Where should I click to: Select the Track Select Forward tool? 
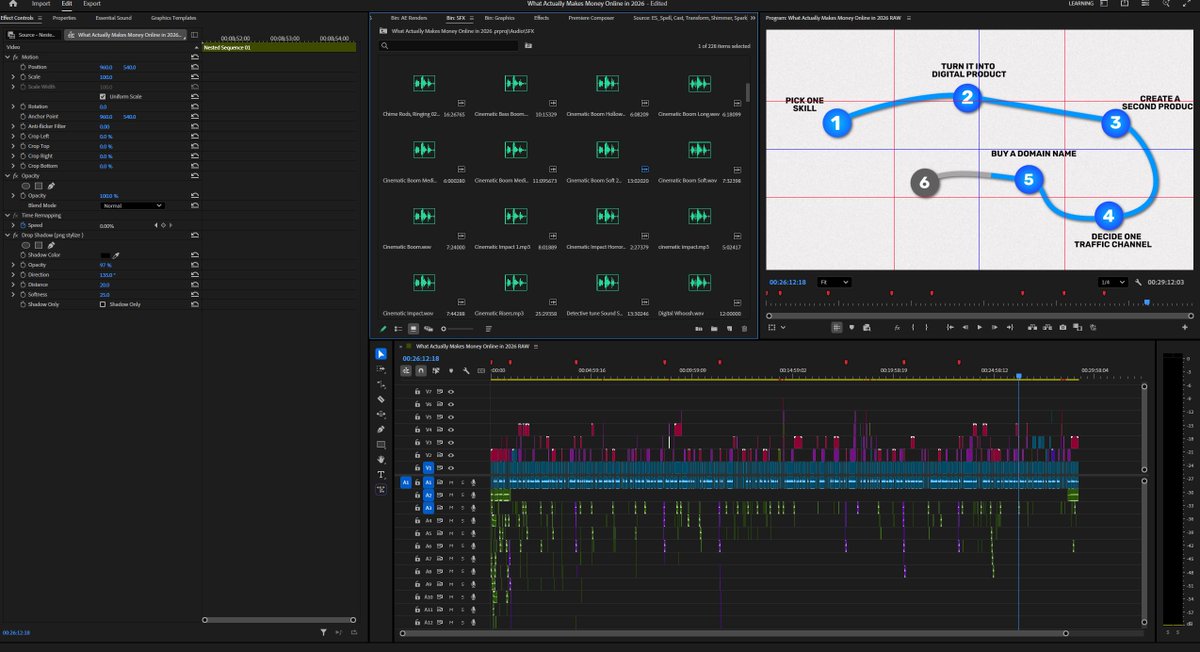381,369
